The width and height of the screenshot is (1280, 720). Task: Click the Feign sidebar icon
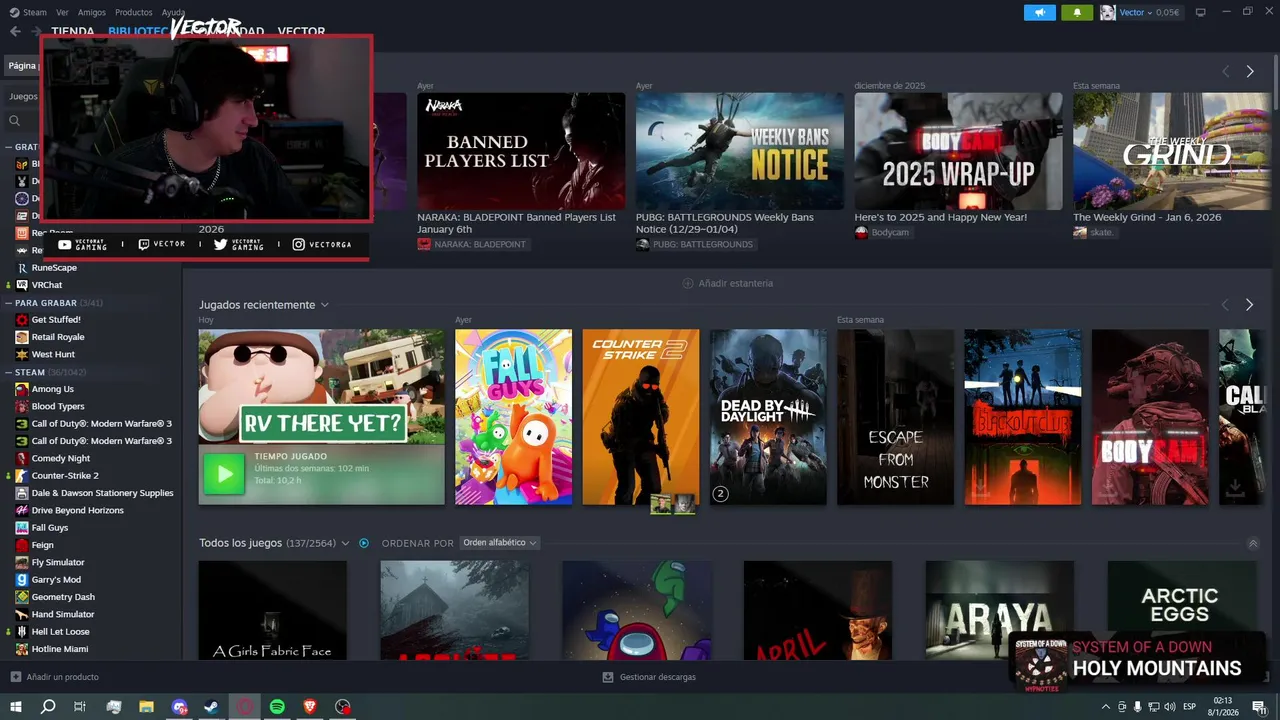pyautogui.click(x=22, y=545)
